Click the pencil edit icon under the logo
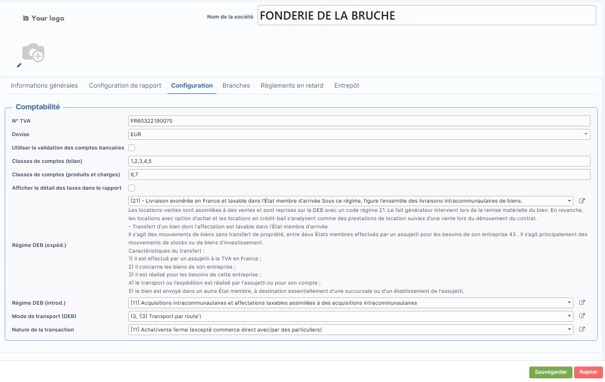This screenshot has height=382, width=605. pos(19,65)
